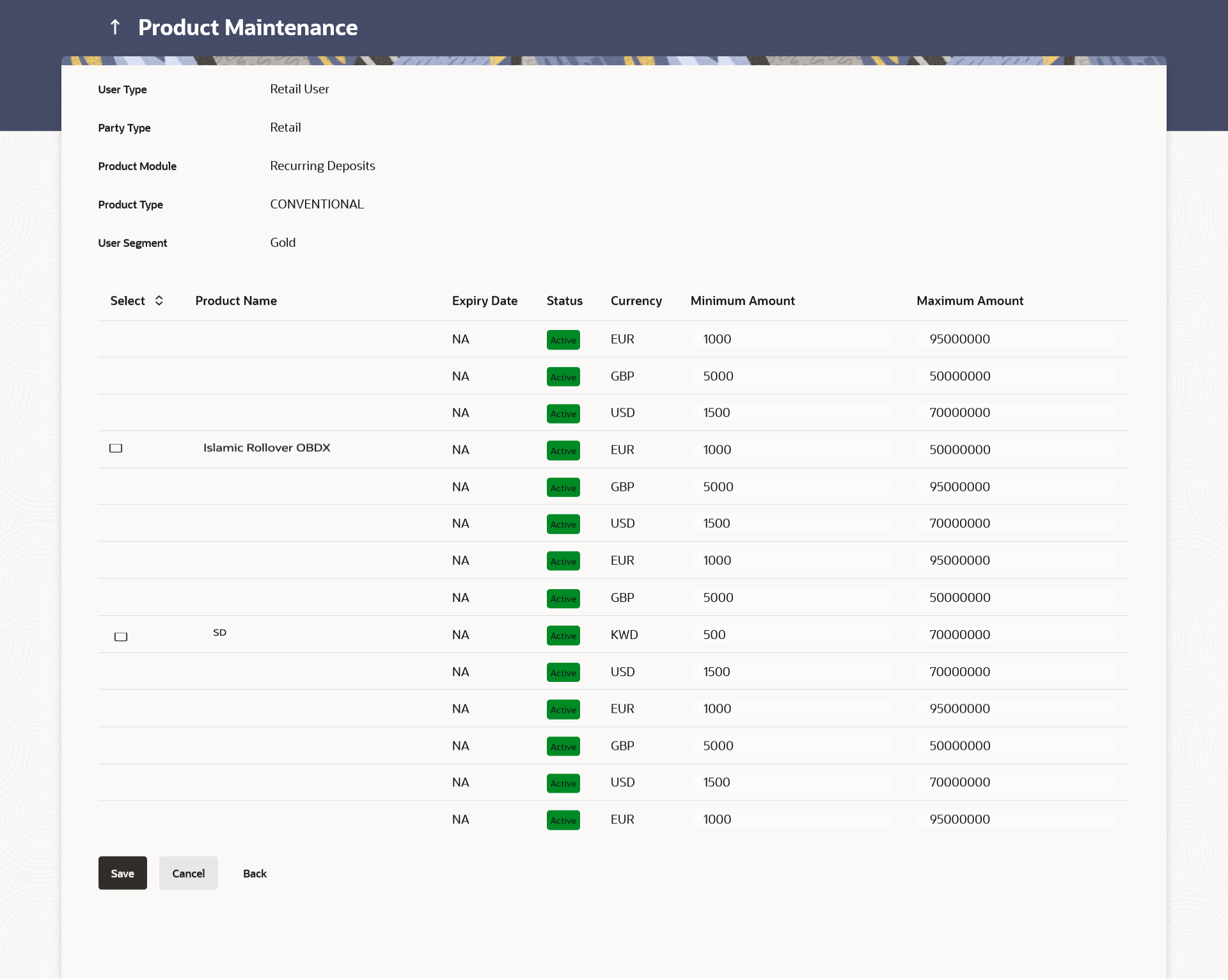Edit maximum amount in Islamic Rollover OBDX row
Image resolution: width=1228 pixels, height=980 pixels.
(1017, 450)
